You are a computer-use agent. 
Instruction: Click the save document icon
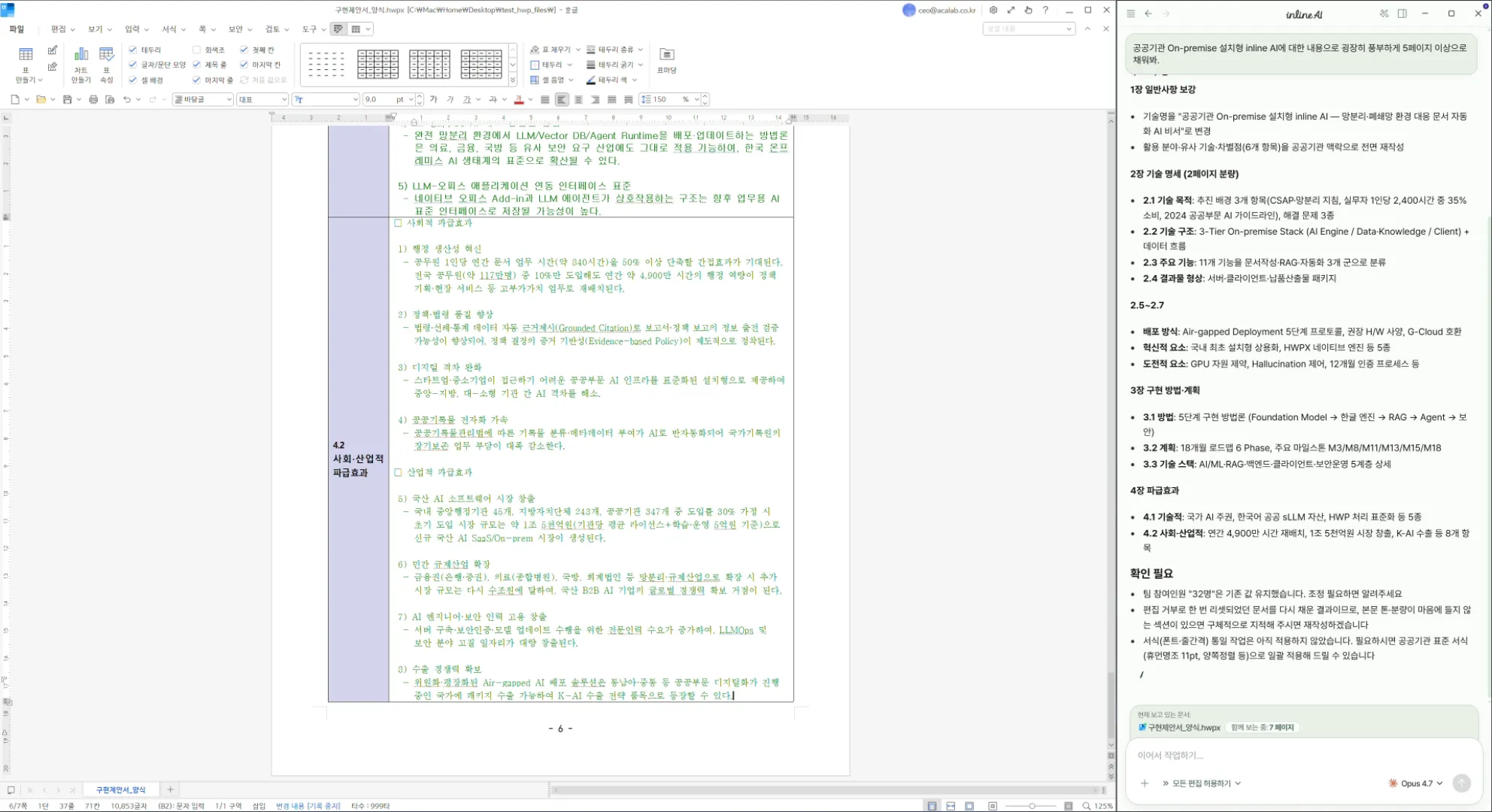click(x=68, y=99)
